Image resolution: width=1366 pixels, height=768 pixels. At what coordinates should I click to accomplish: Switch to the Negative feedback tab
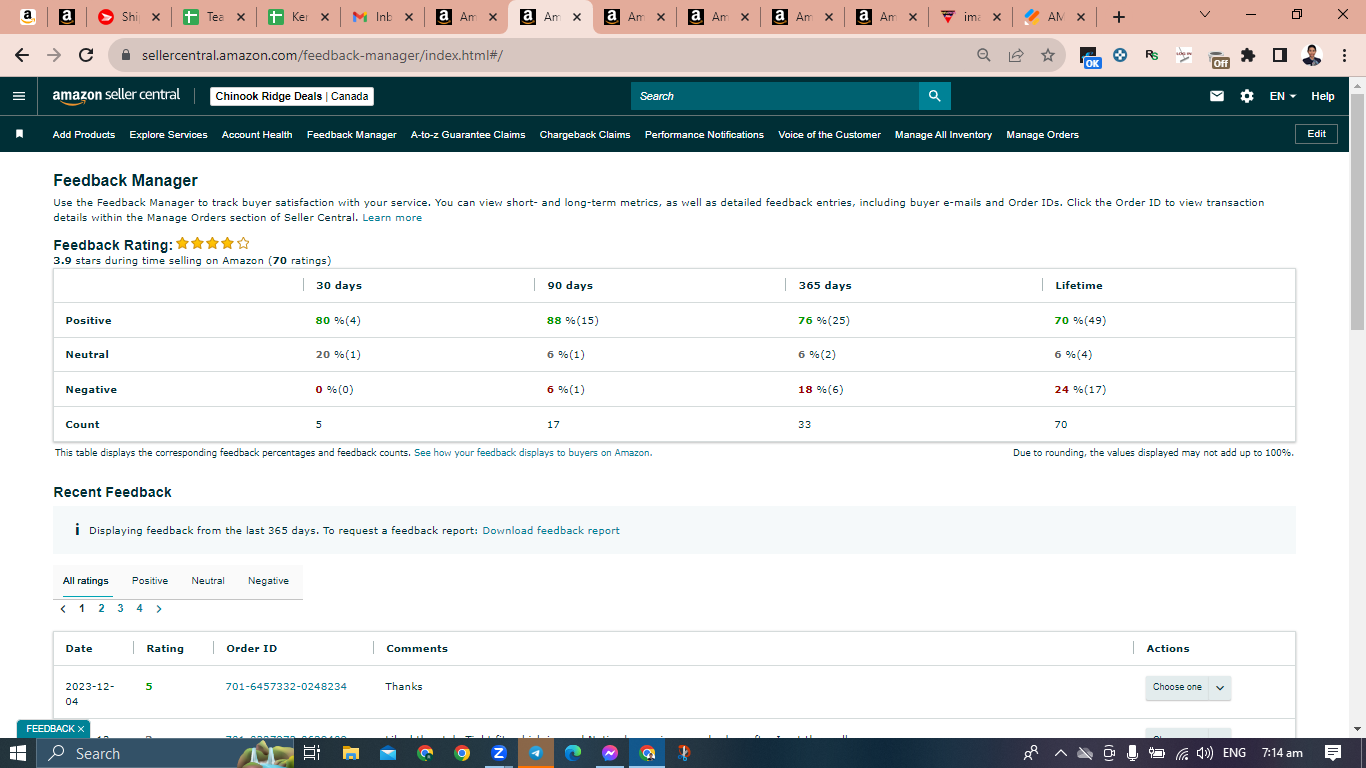tap(268, 581)
